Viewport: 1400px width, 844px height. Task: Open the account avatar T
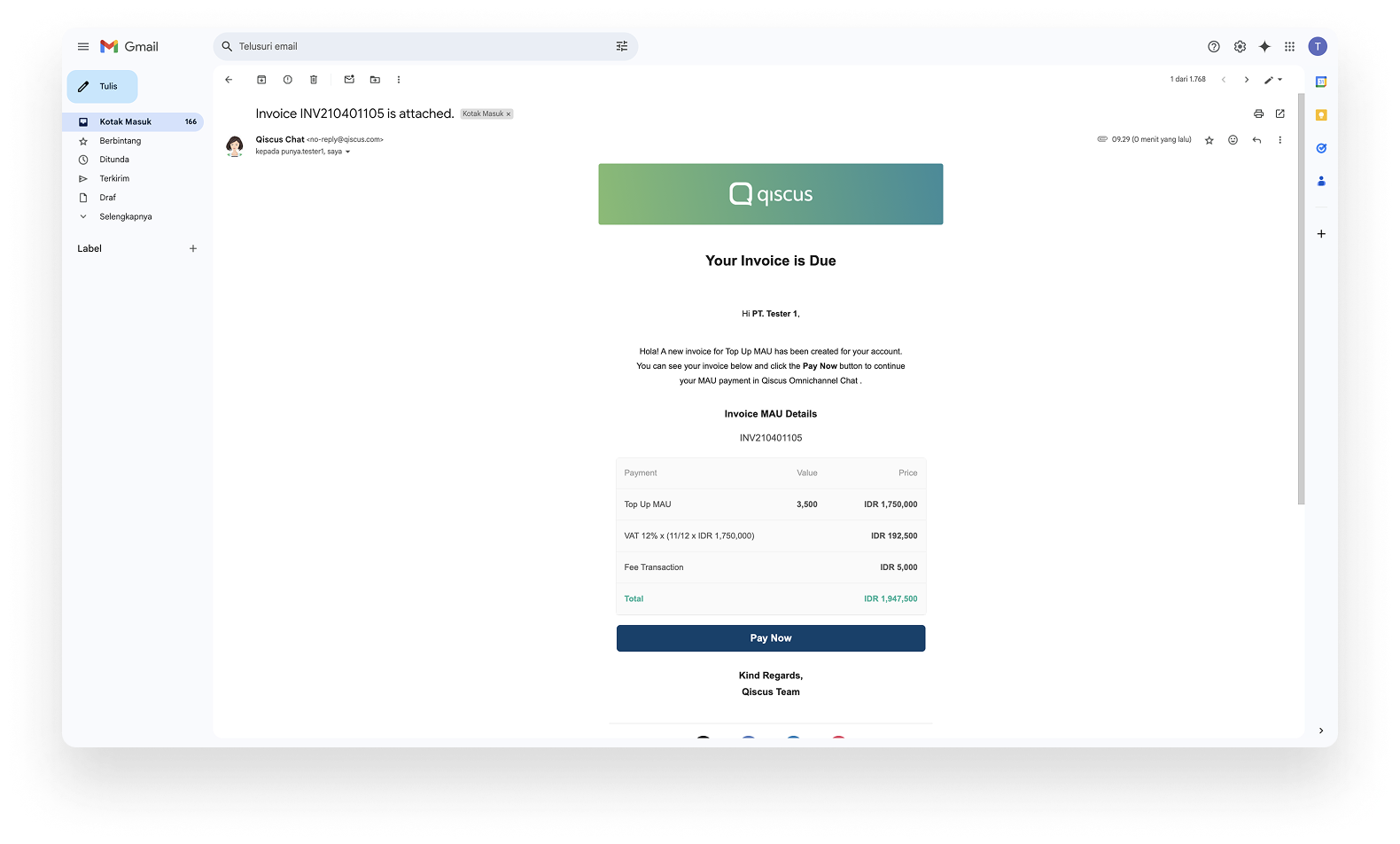tap(1318, 46)
